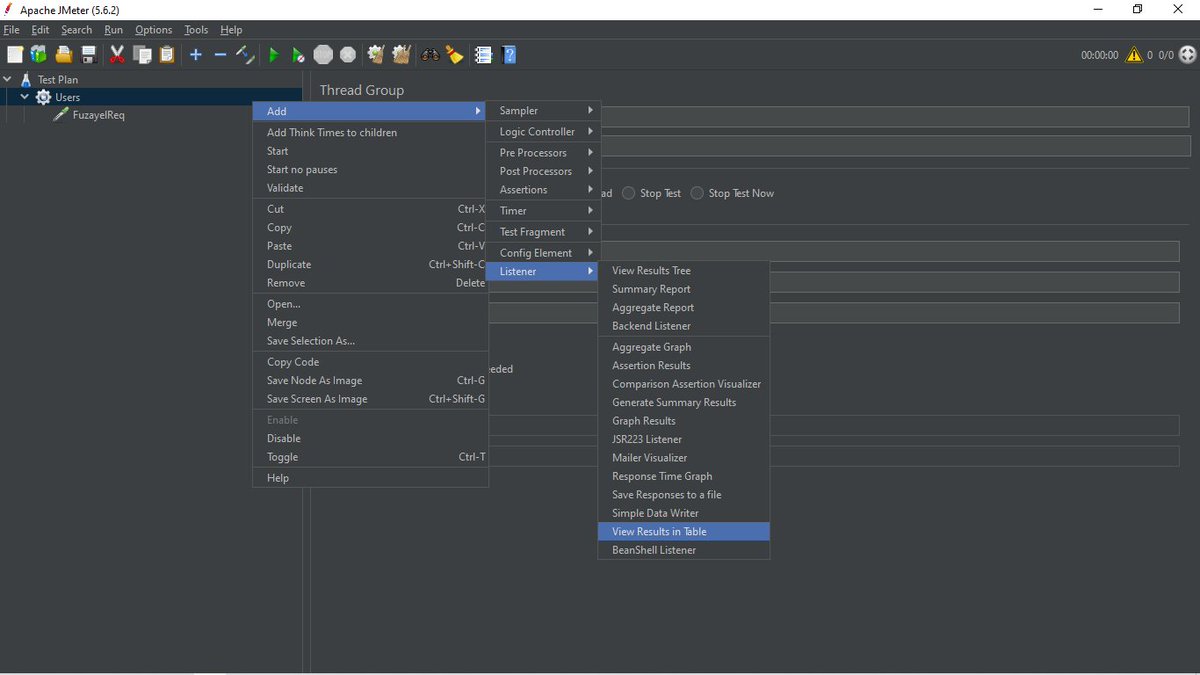This screenshot has width=1200, height=675.
Task: Open an existing test plan file
Action: tap(63, 54)
